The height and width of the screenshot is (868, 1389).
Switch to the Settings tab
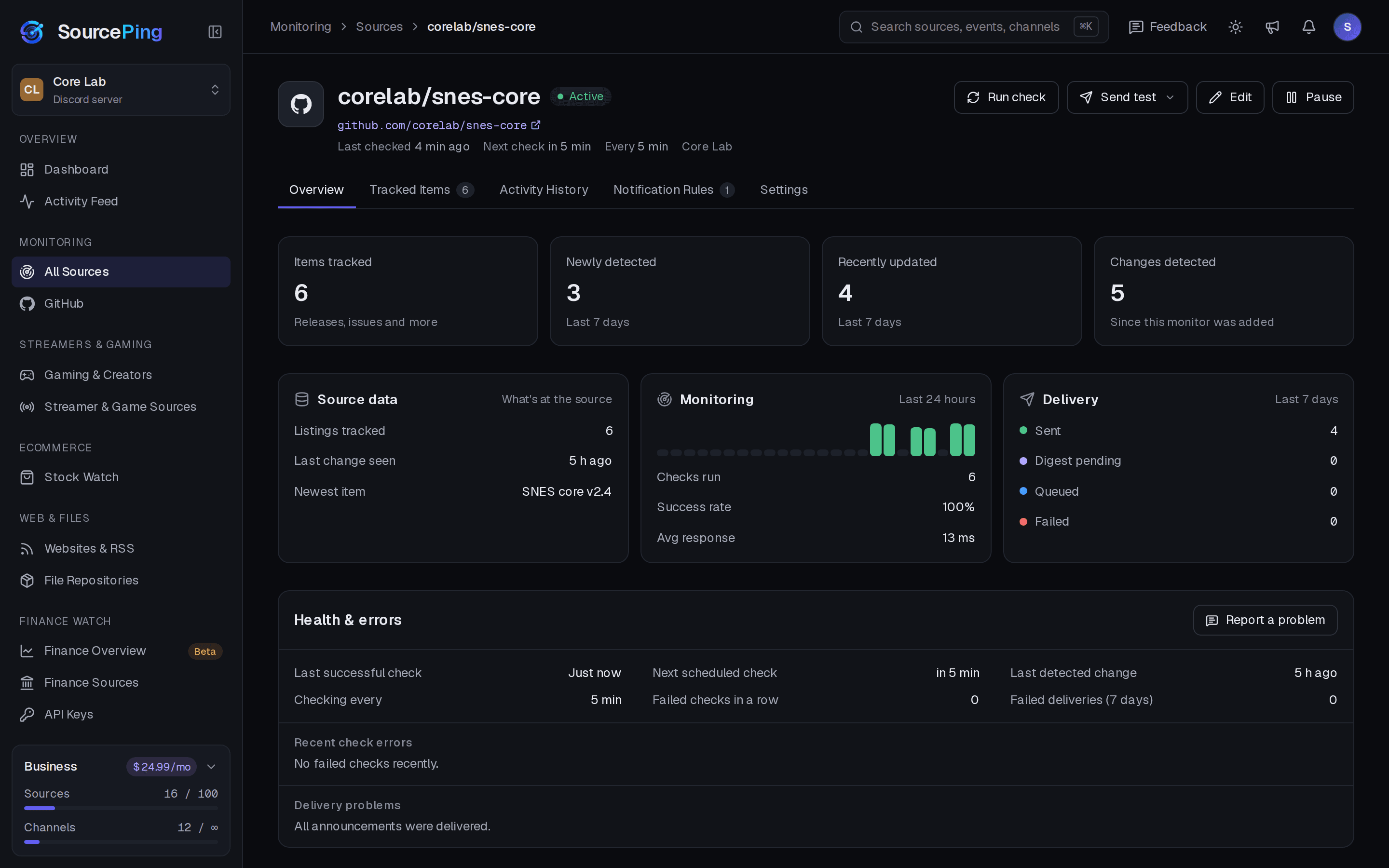[783, 190]
